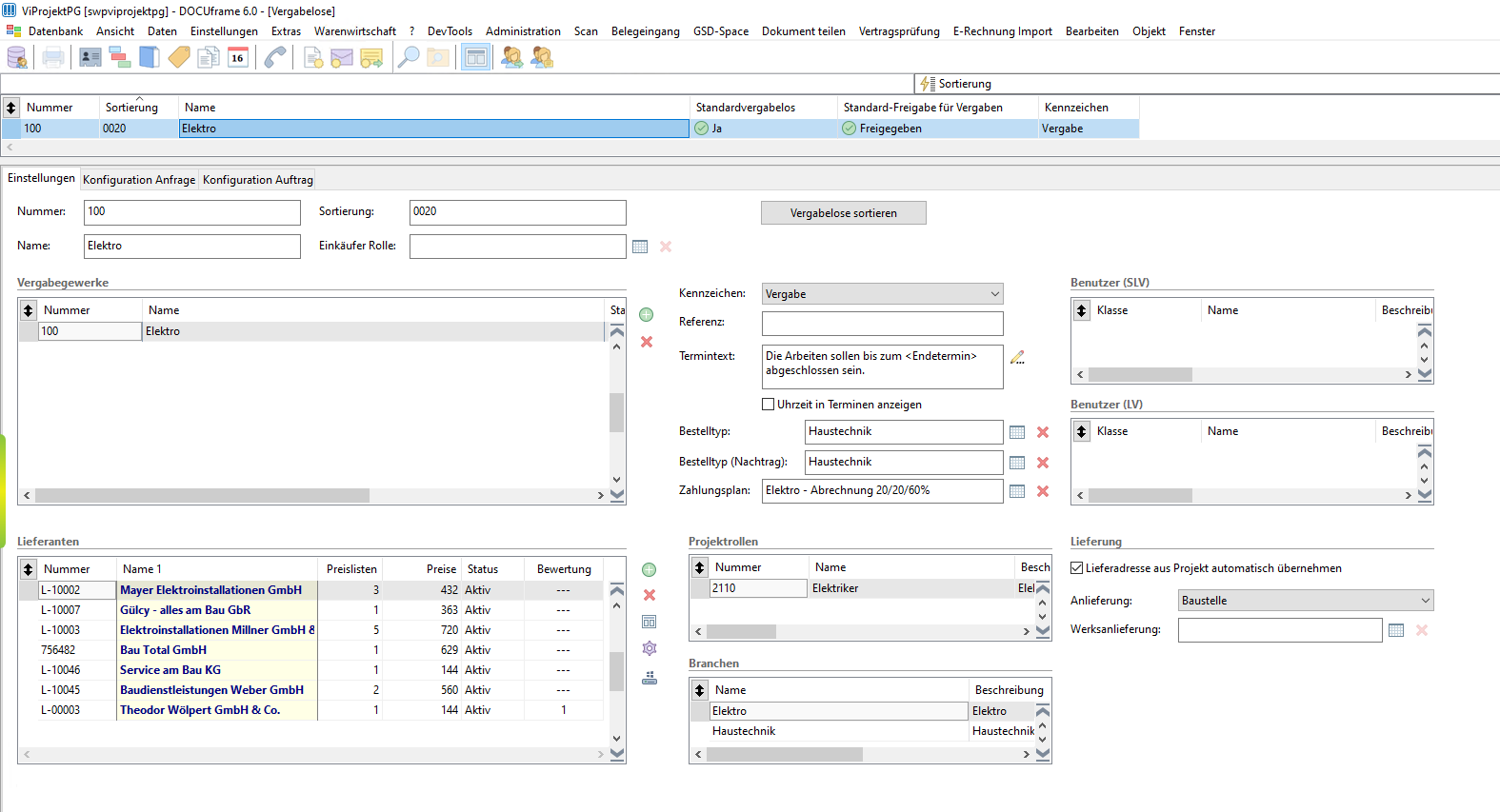Switch to Konfiguration Auftrag tab

[x=258, y=180]
